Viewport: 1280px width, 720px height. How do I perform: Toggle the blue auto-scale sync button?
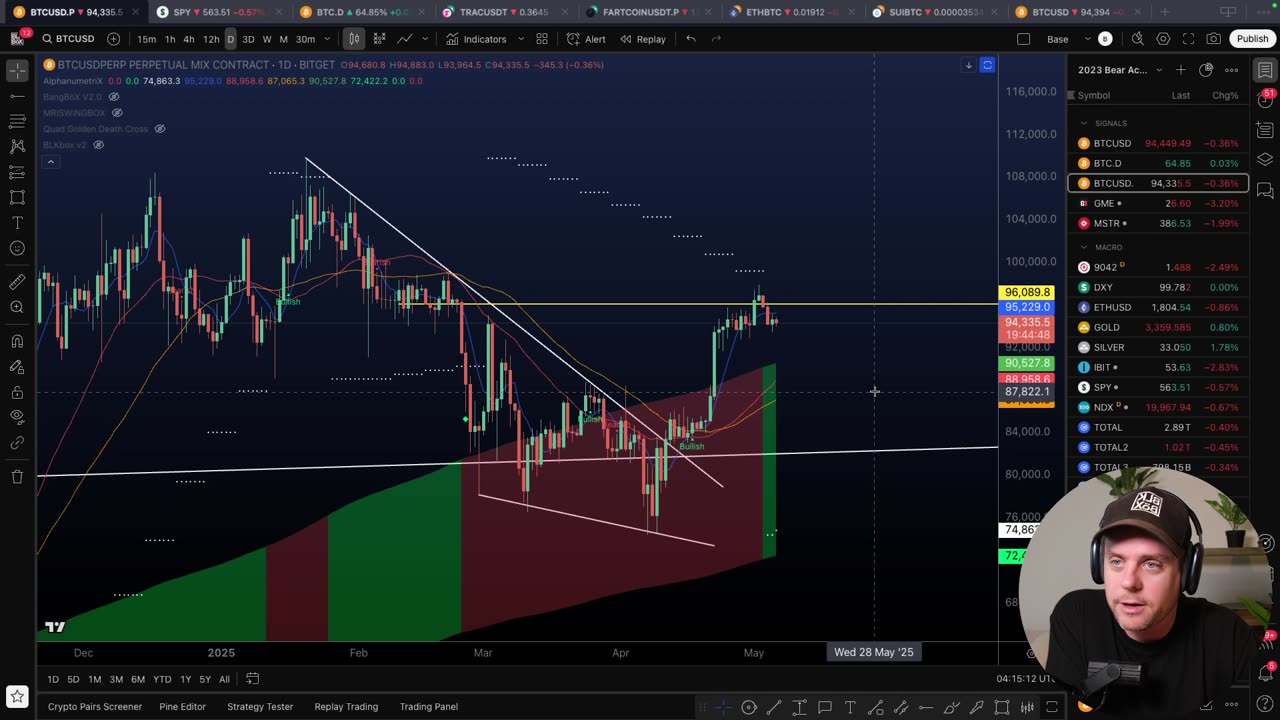tap(987, 65)
